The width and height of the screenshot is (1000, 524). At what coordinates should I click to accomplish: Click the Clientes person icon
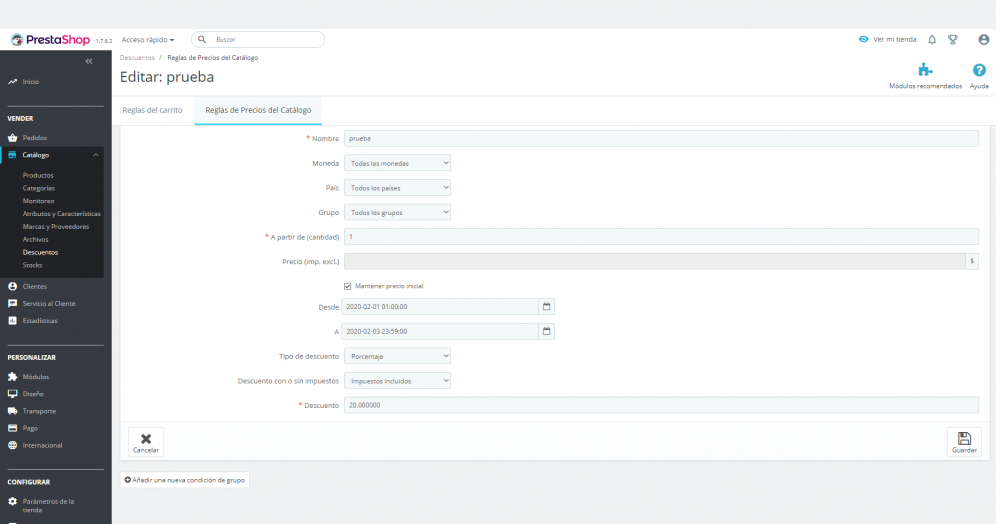tap(12, 286)
